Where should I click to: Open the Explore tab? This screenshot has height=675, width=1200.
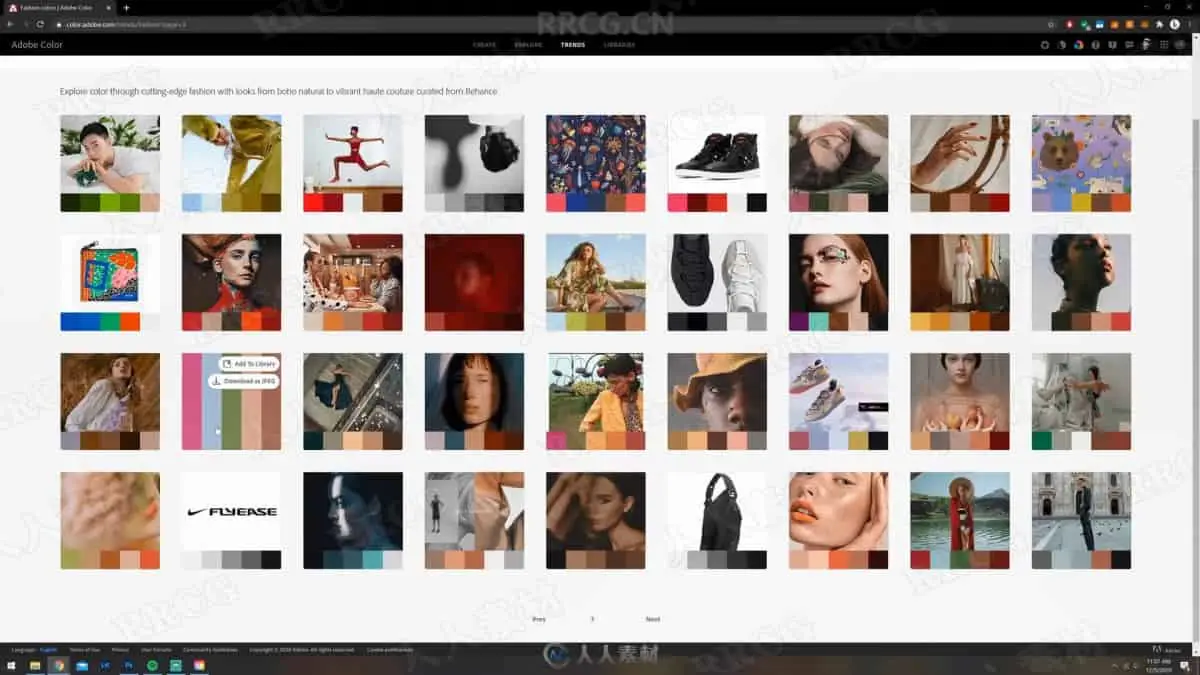pyautogui.click(x=528, y=45)
